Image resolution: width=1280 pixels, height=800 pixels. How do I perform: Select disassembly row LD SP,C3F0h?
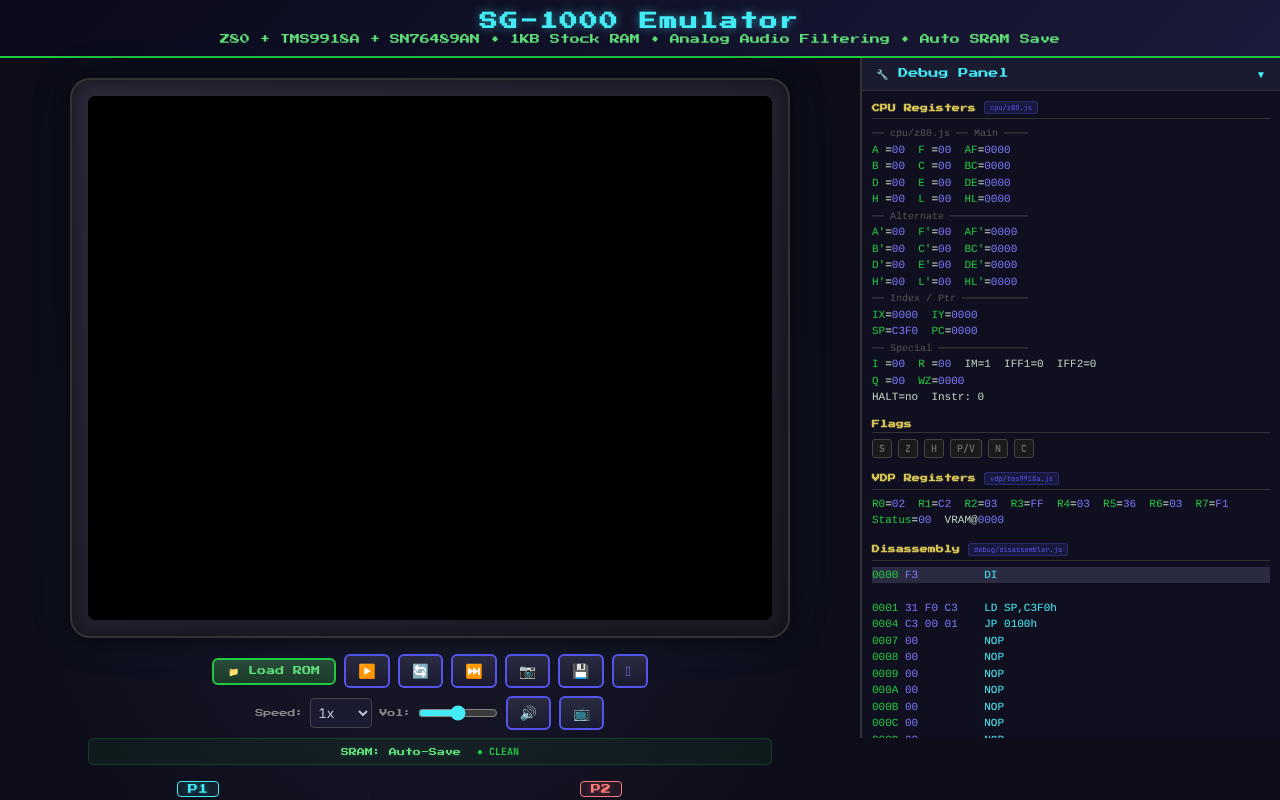pyautogui.click(x=1071, y=608)
